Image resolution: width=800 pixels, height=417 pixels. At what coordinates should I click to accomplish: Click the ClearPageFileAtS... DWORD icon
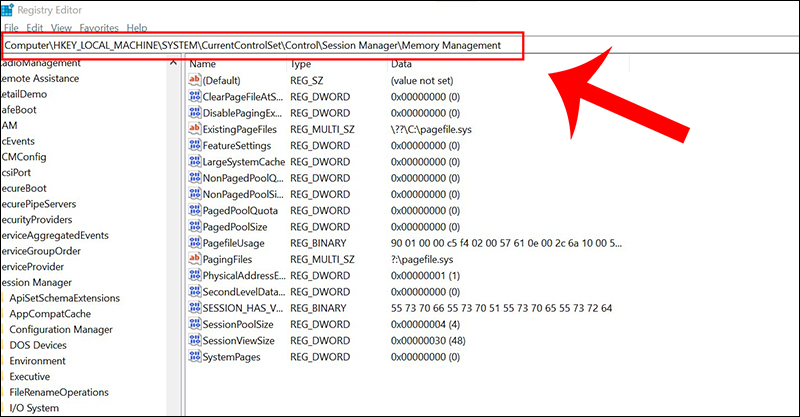pos(194,96)
